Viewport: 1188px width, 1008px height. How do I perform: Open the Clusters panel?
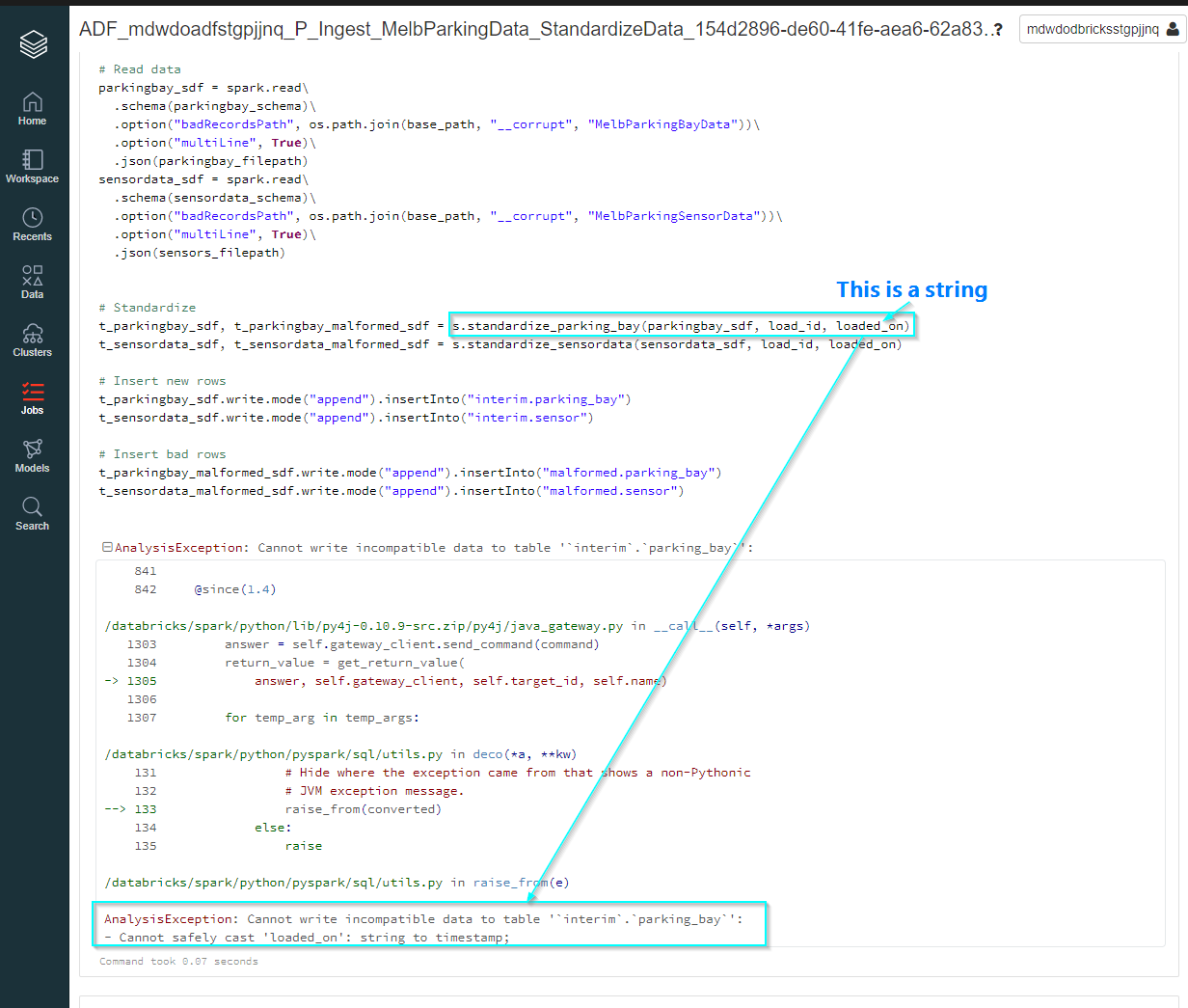pyautogui.click(x=33, y=340)
